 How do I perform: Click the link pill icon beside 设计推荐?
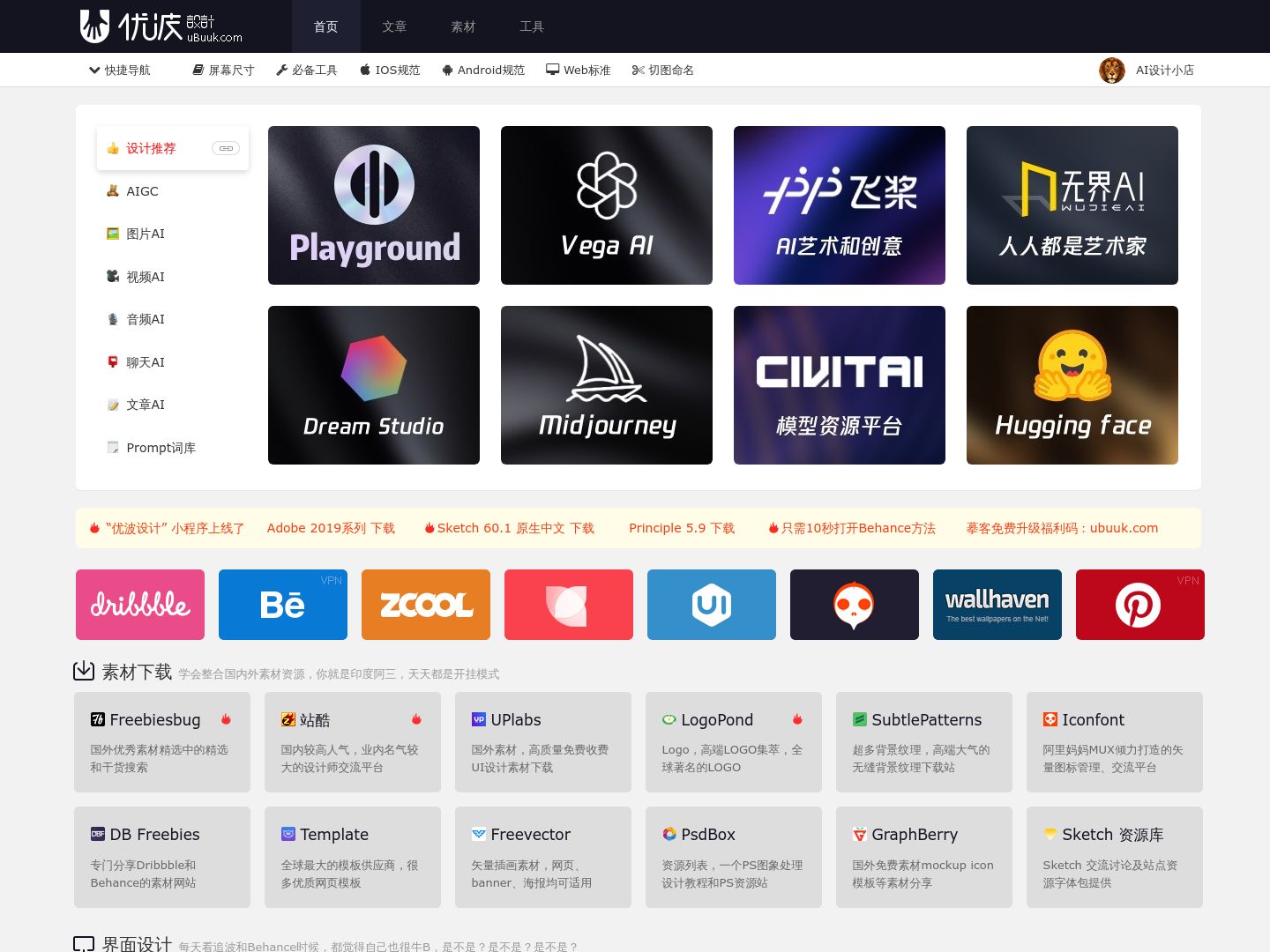click(x=226, y=148)
